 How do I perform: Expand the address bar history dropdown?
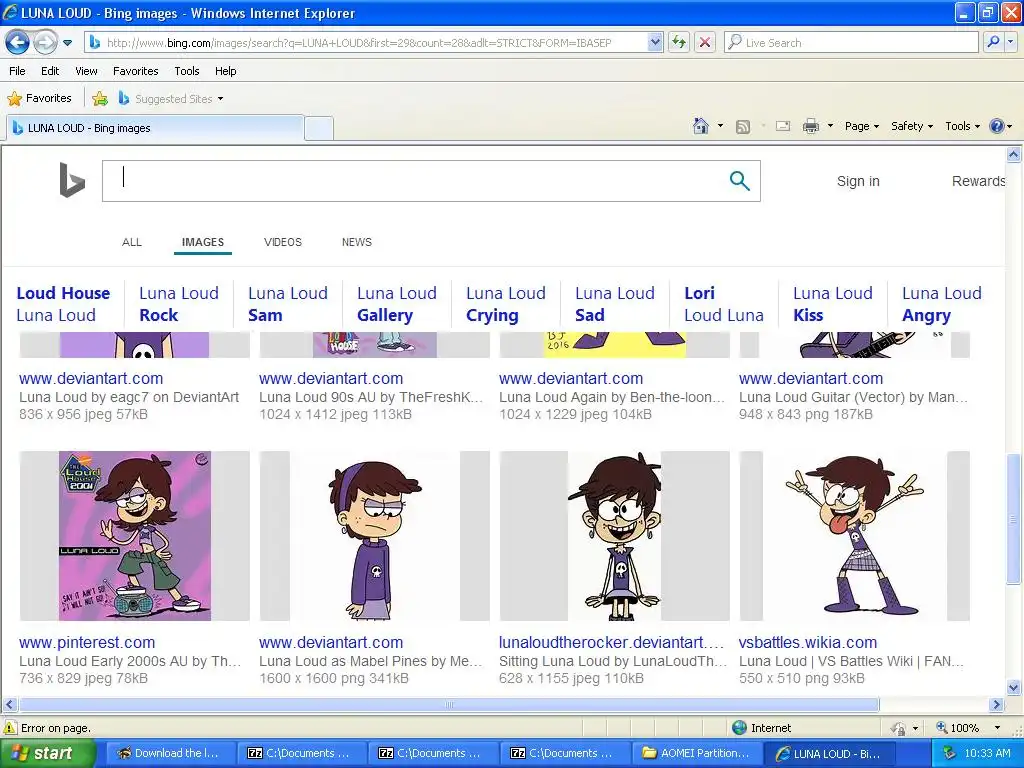(x=655, y=43)
